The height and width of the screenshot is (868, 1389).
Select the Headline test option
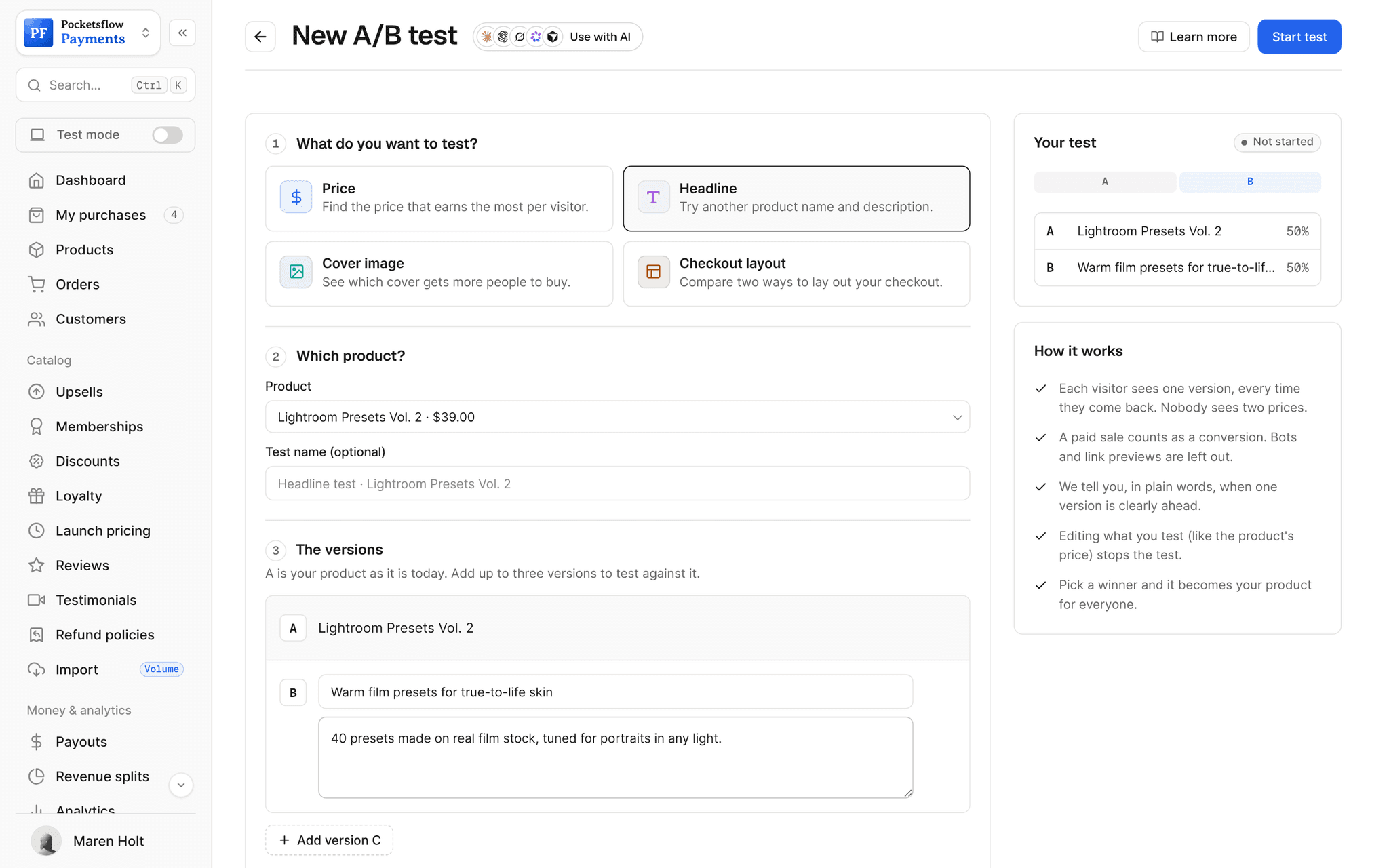[x=796, y=198]
